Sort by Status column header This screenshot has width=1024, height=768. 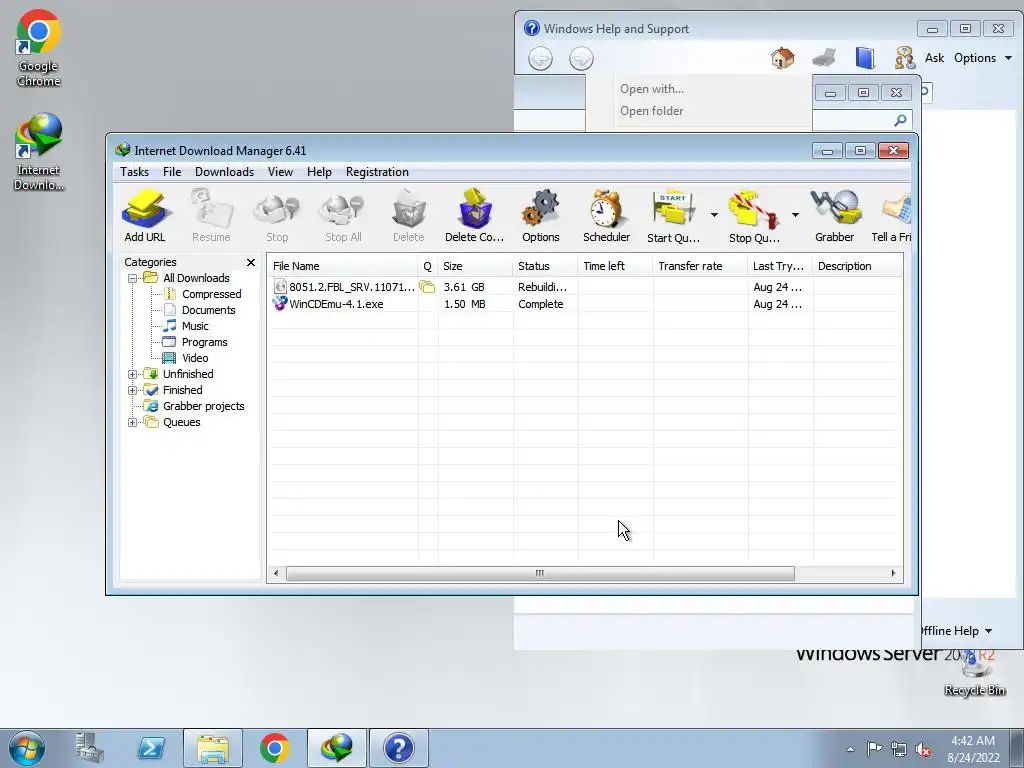point(545,266)
